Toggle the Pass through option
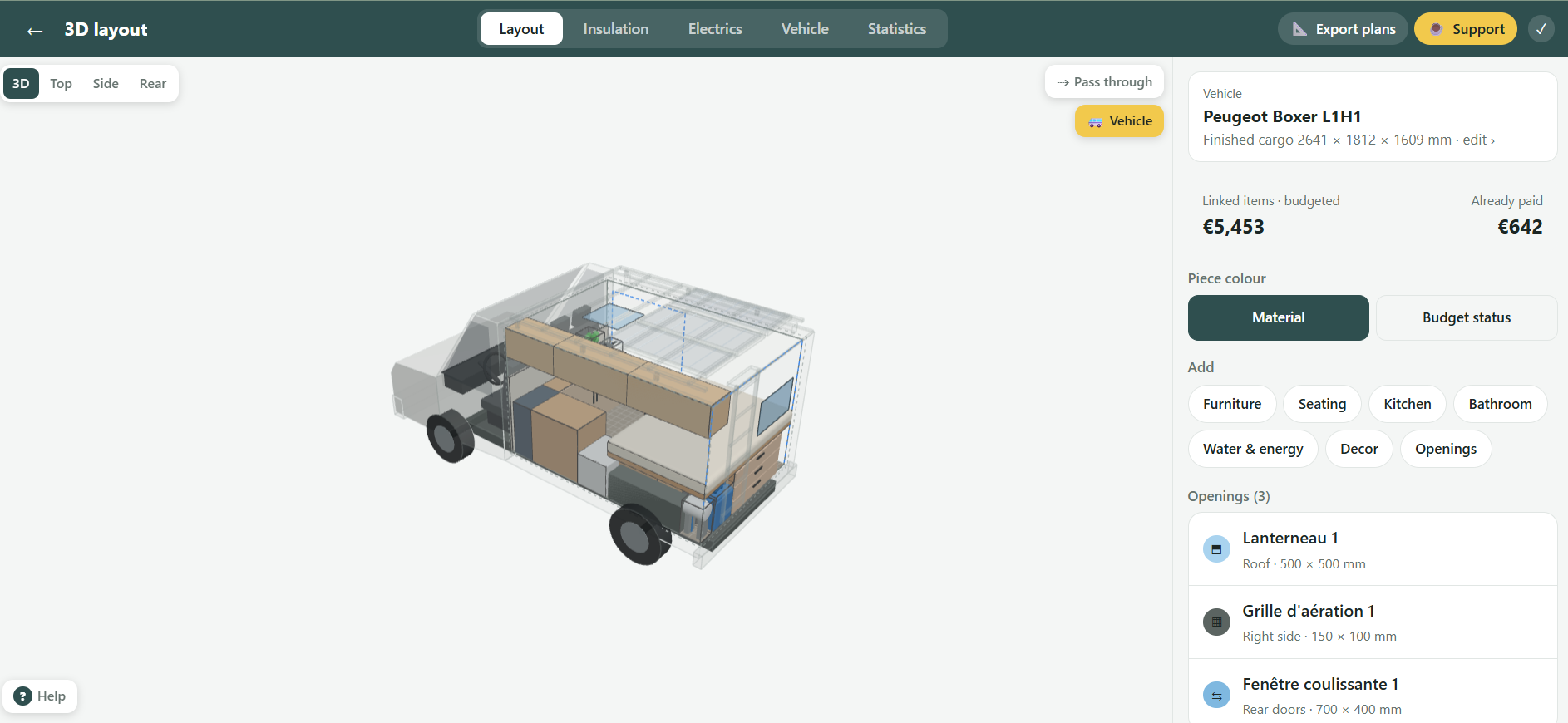The width and height of the screenshot is (1568, 723). (1104, 82)
